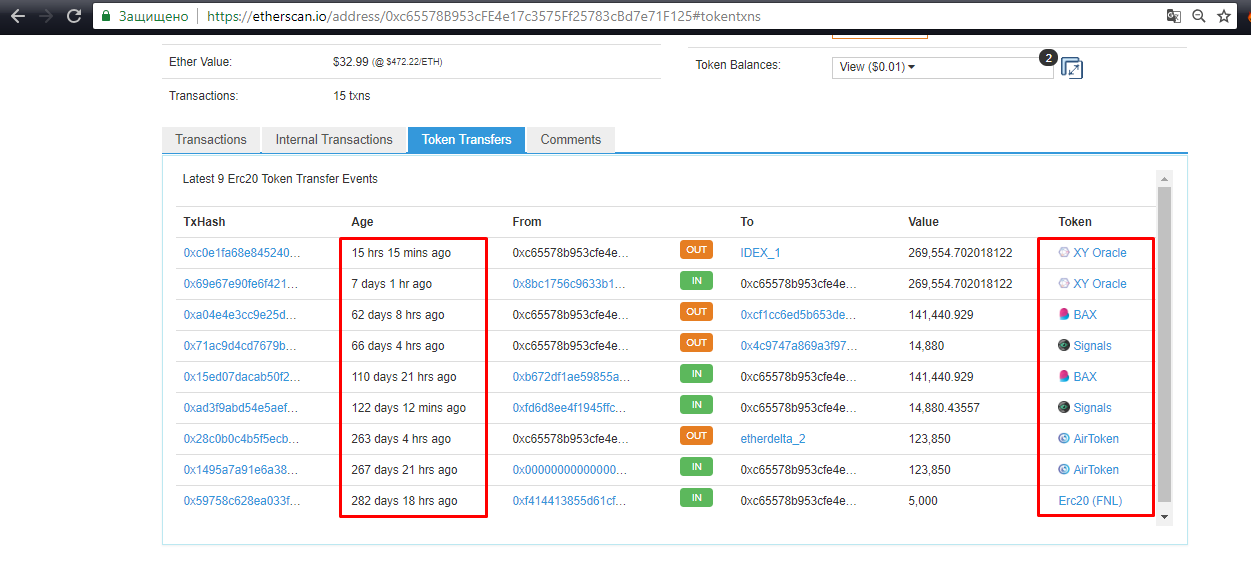
Task: Open XY Oracle token in 15 hrs row
Action: click(1099, 253)
